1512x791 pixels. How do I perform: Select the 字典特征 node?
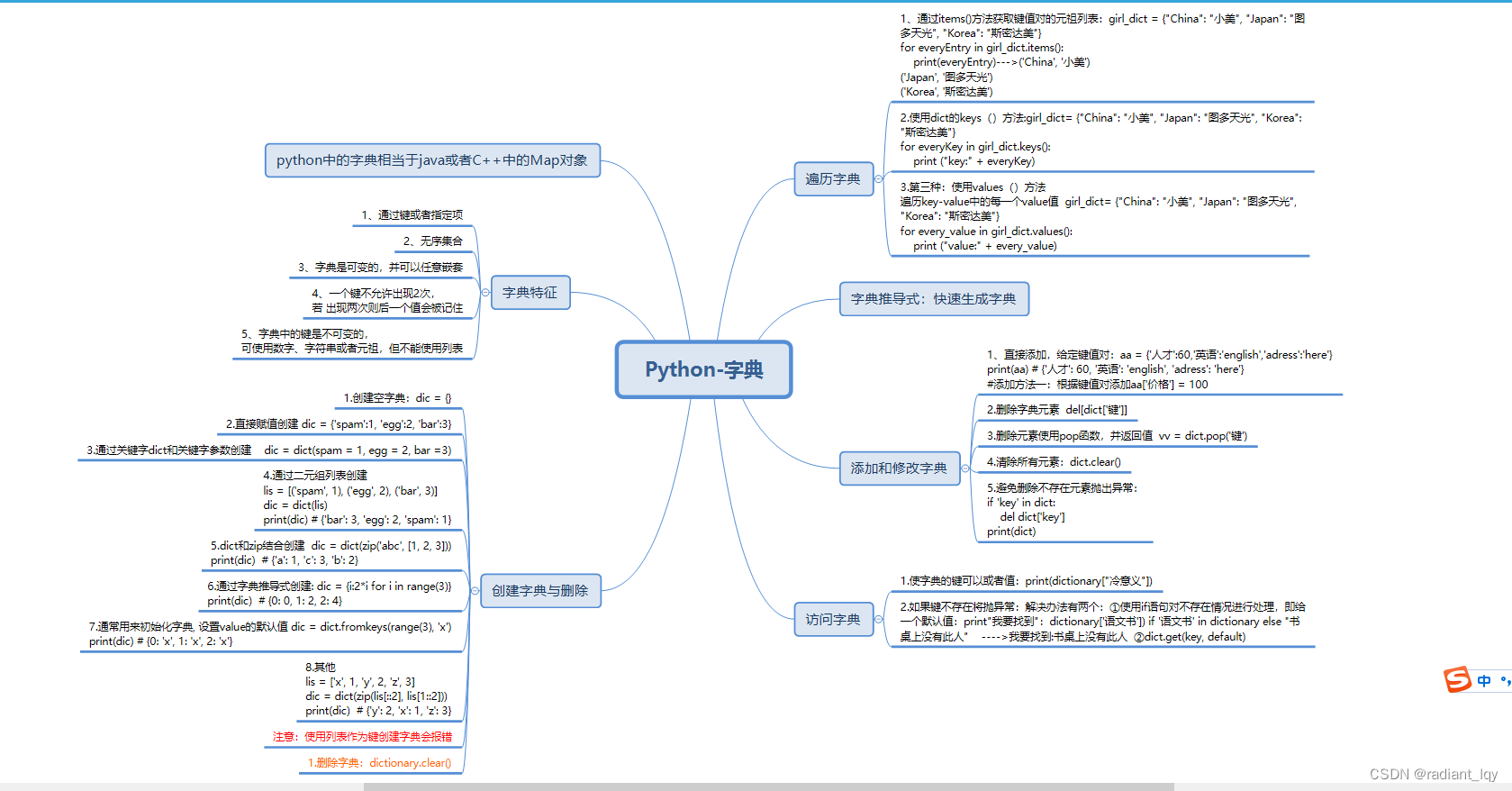[x=530, y=293]
